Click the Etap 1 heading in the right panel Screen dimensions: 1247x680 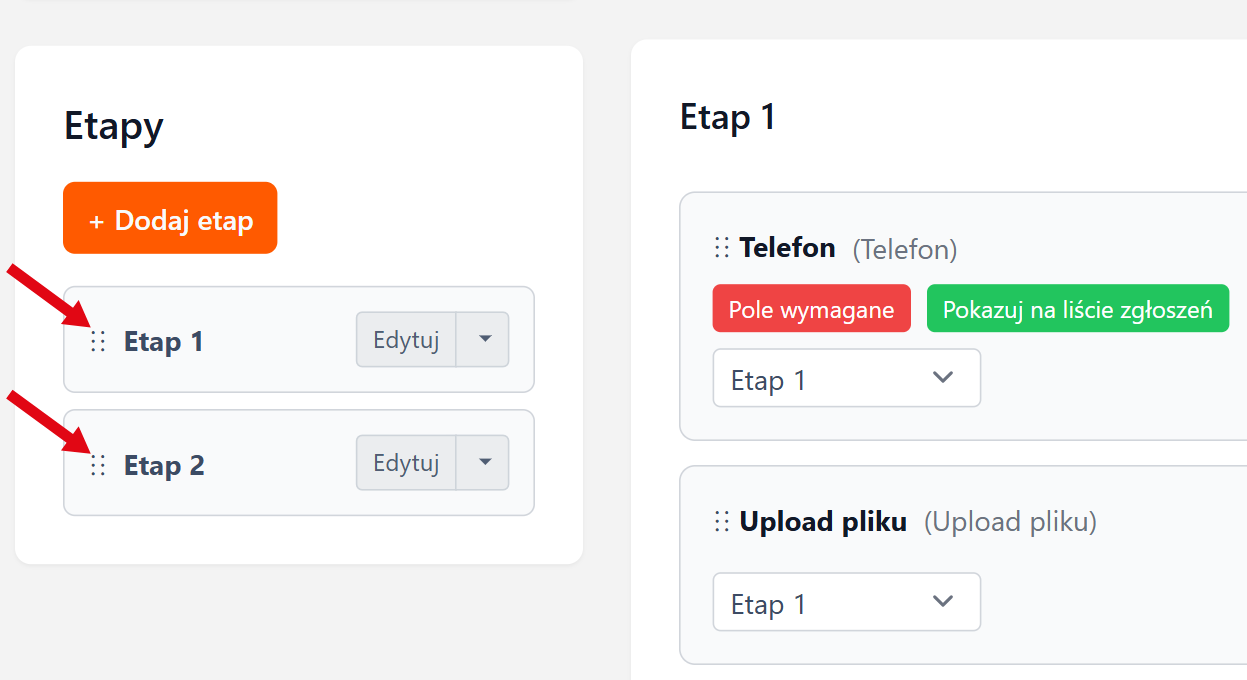tap(727, 117)
